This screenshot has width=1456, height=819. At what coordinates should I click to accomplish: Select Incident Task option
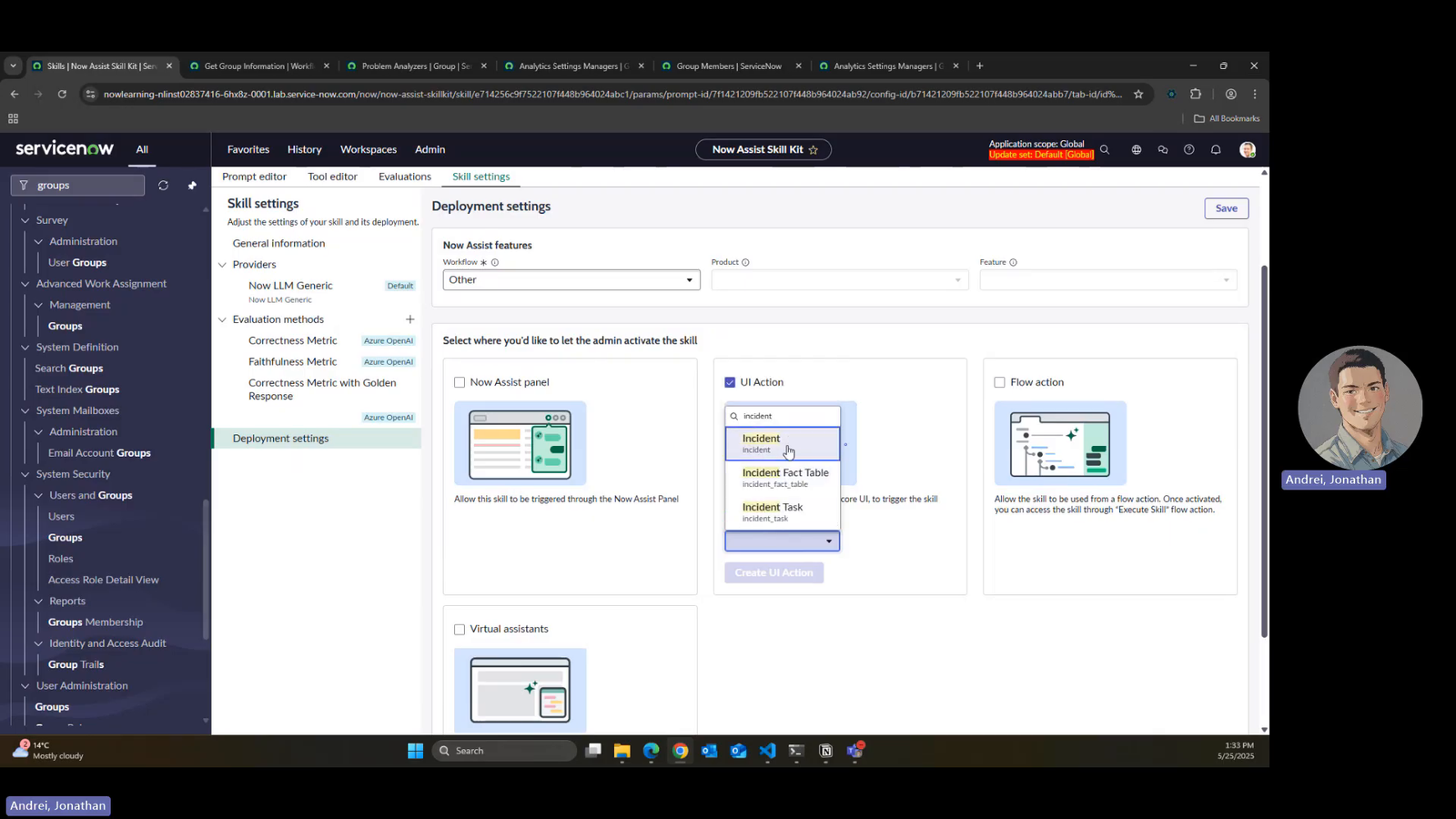(783, 512)
